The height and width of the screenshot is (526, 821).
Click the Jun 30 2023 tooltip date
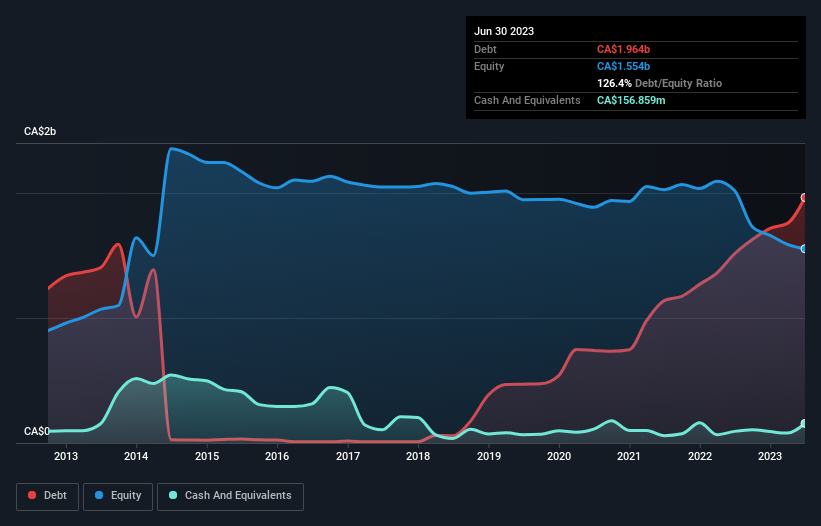(x=504, y=31)
